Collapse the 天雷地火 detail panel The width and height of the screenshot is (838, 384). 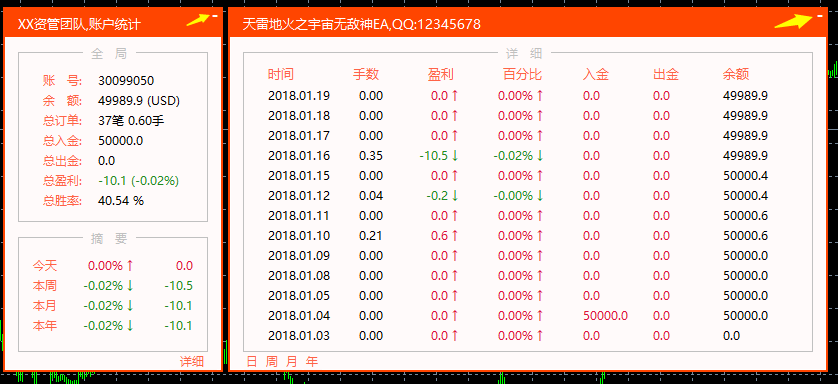point(820,17)
